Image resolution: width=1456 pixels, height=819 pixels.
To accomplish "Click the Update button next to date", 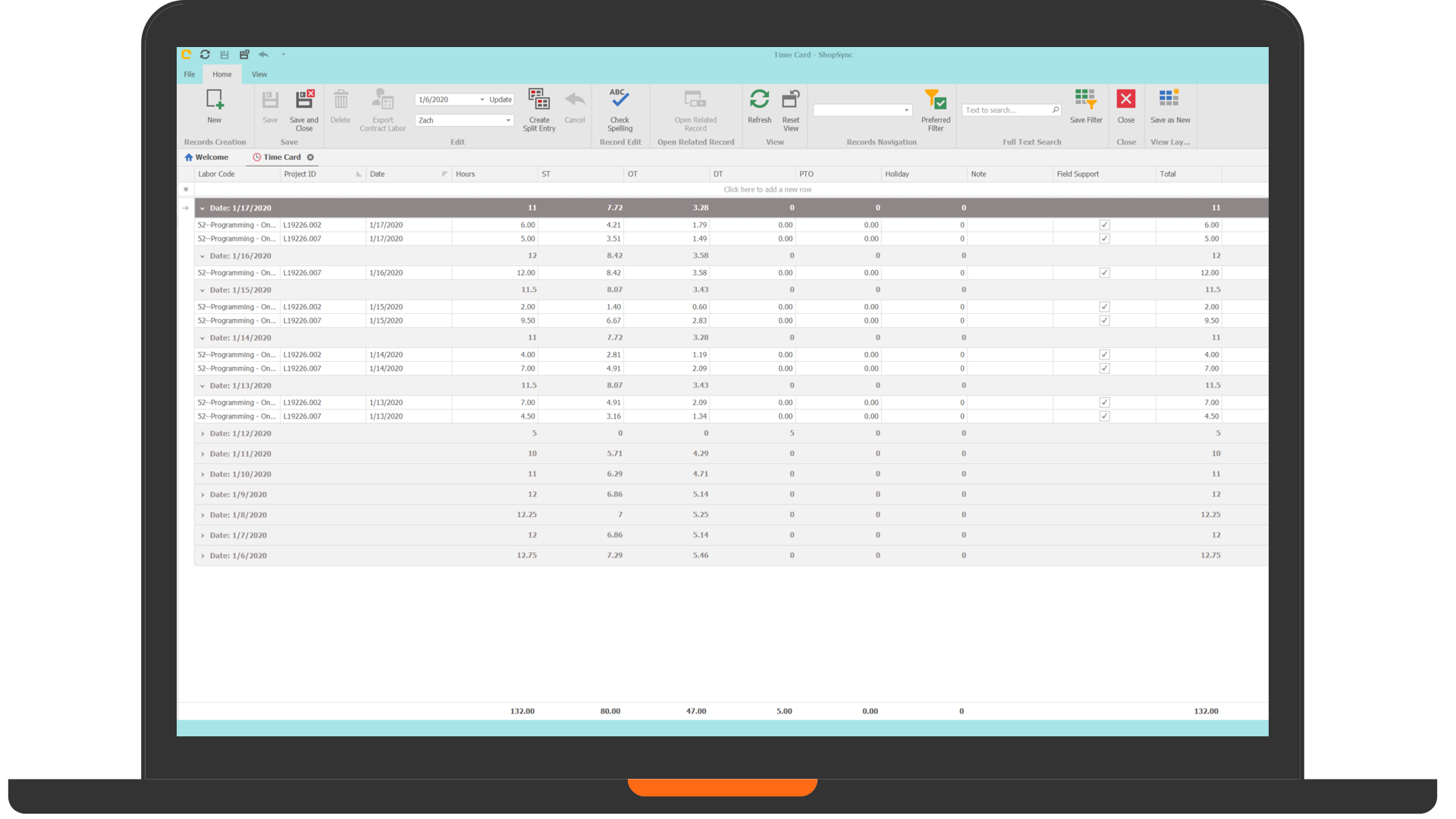I will tap(500, 100).
